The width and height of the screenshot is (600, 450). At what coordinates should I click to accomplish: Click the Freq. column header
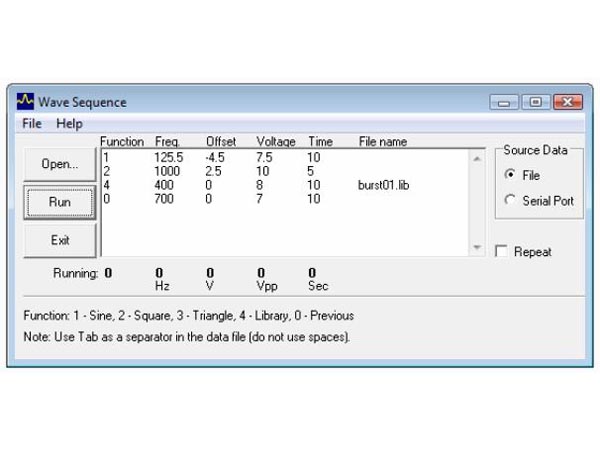point(167,142)
